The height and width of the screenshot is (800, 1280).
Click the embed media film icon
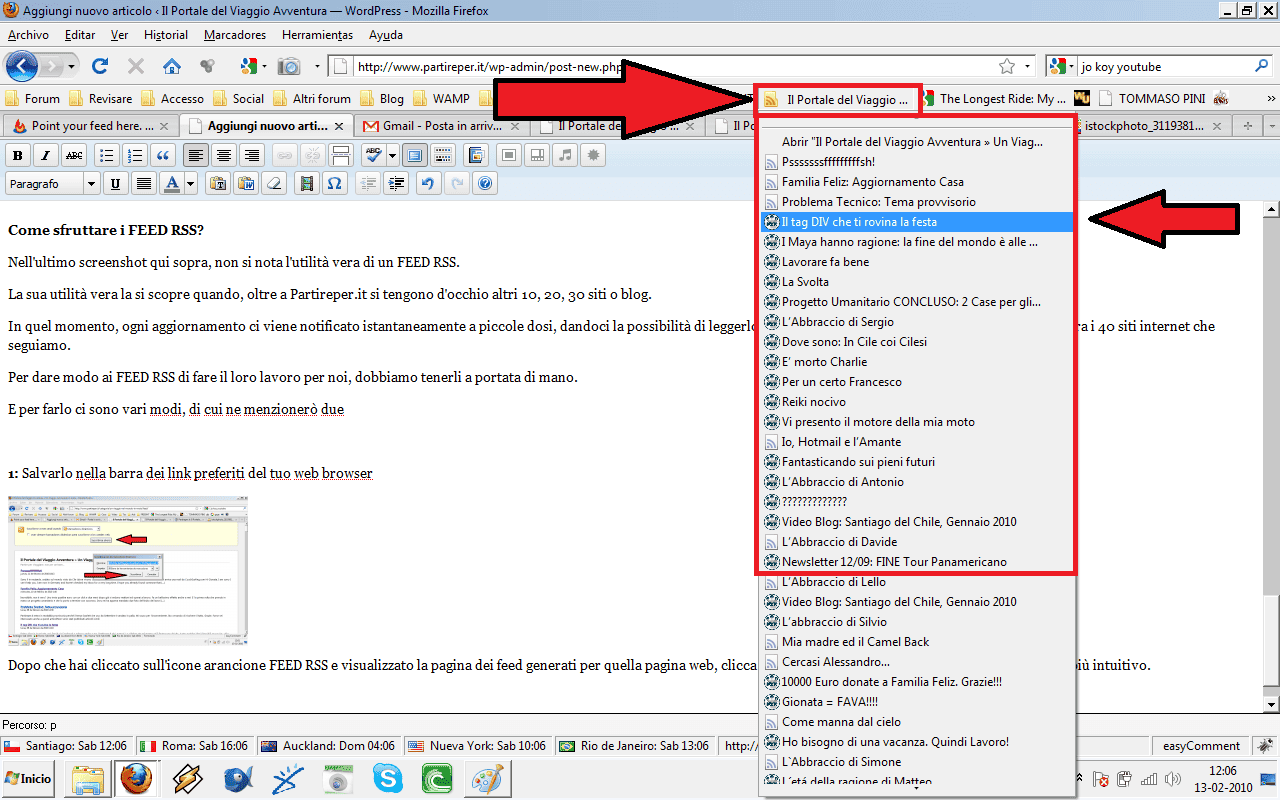(x=306, y=183)
